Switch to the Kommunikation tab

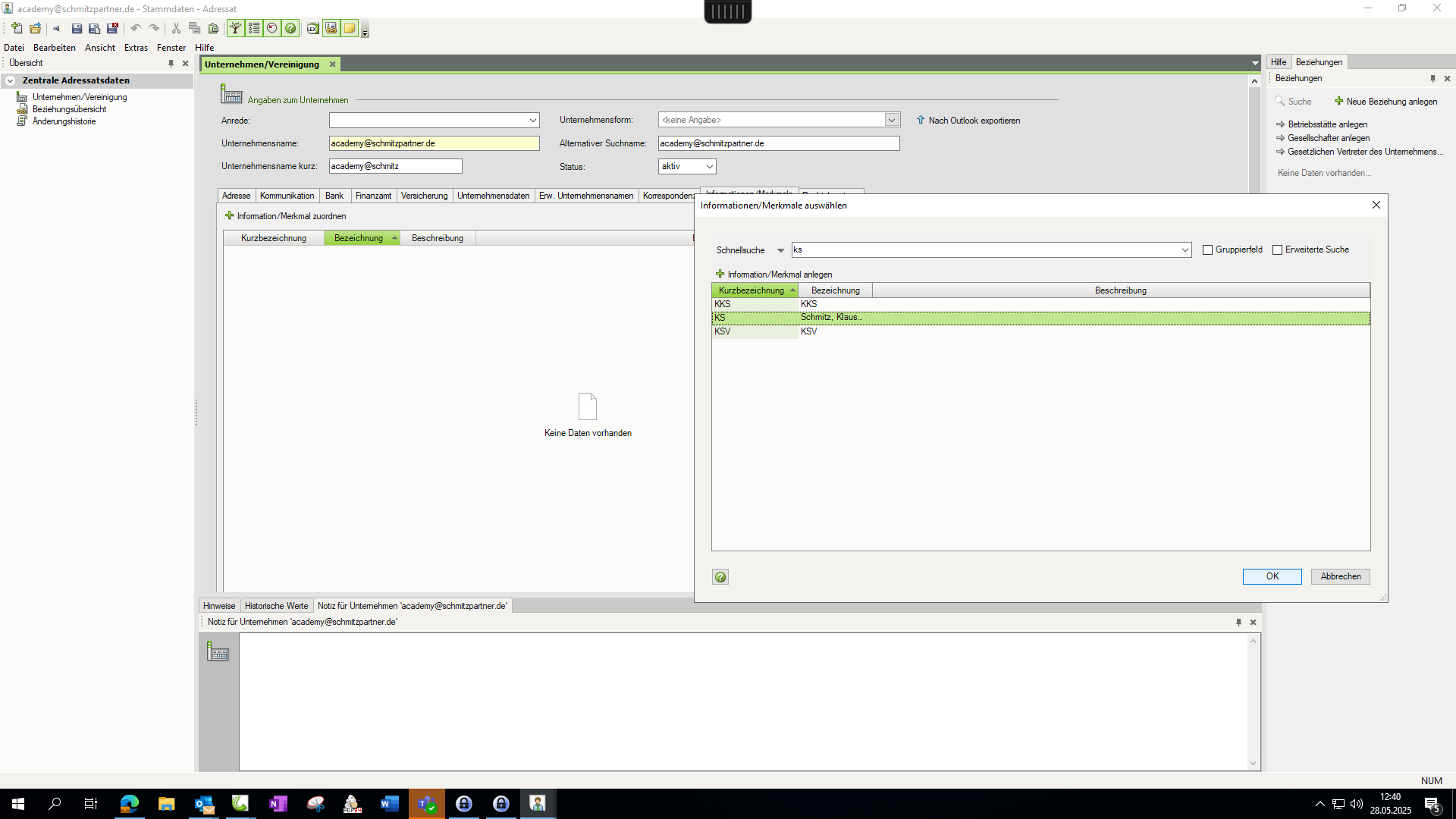[287, 196]
